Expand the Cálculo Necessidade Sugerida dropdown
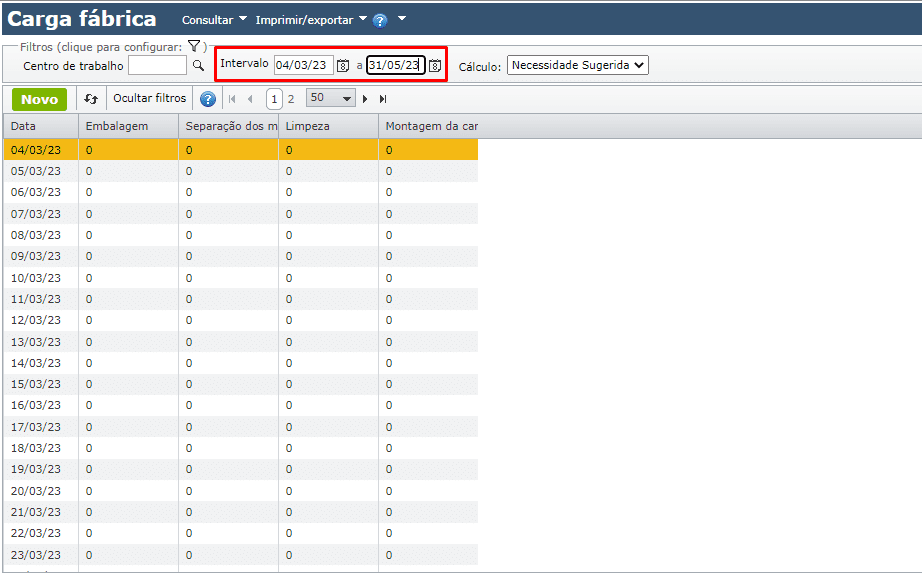Image resolution: width=922 pixels, height=574 pixels. [577, 65]
